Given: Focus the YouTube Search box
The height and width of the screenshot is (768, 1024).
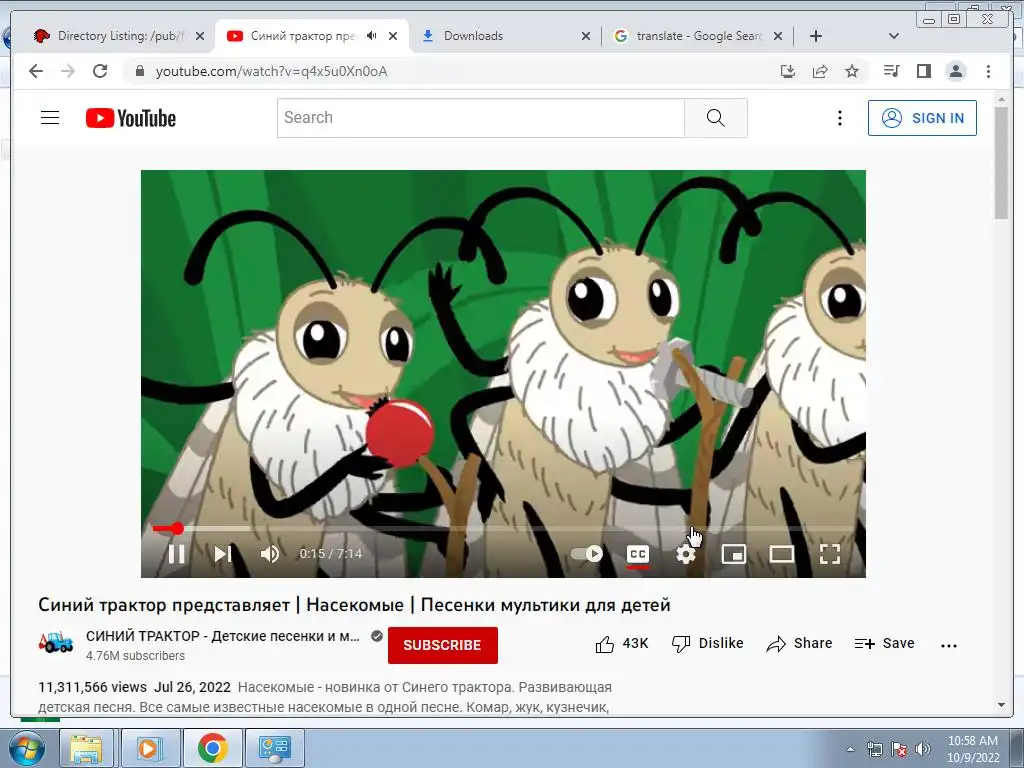Looking at the screenshot, I should pos(481,118).
